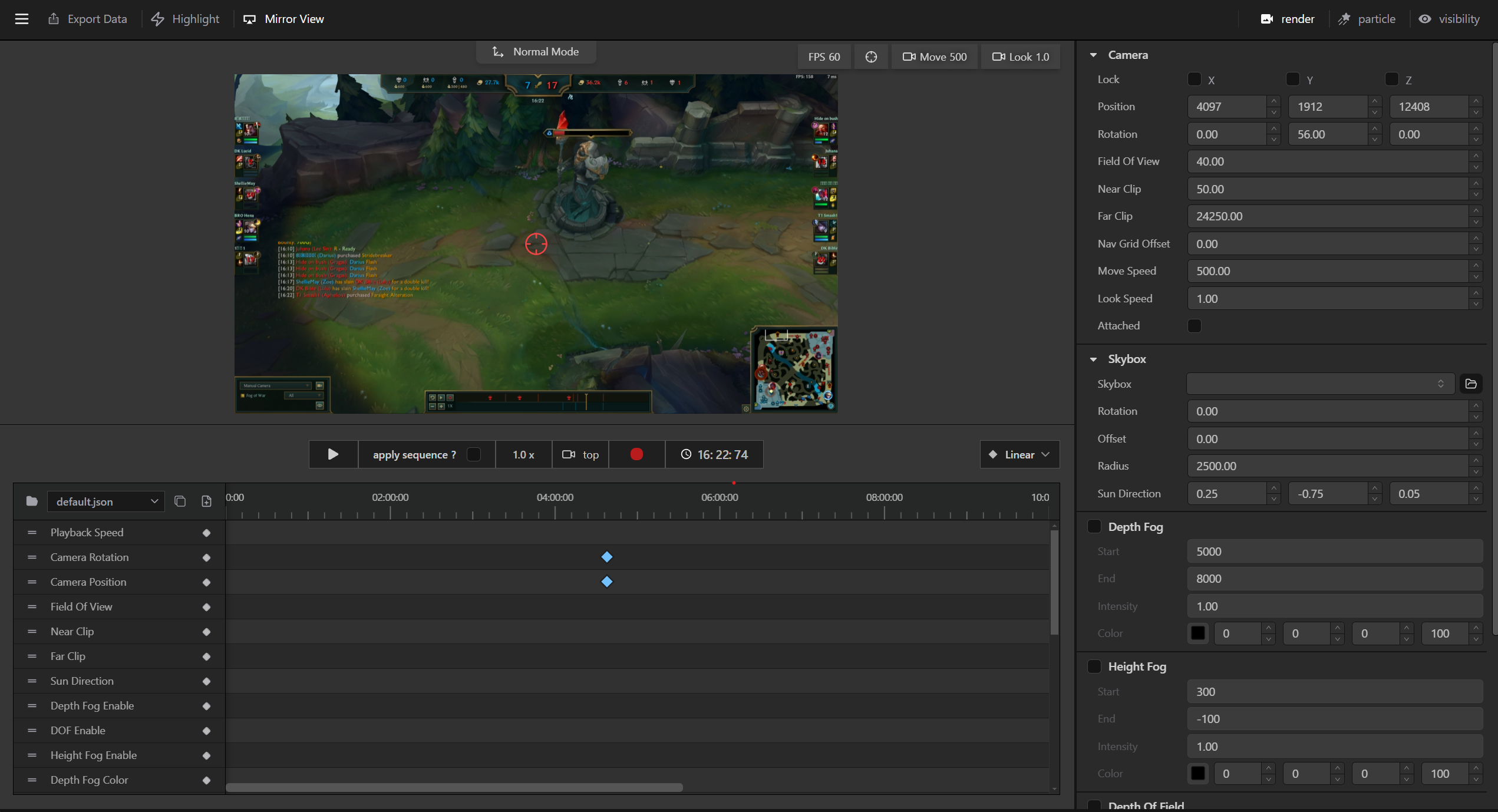
Task: Select Export Data in the top bar
Action: click(x=87, y=19)
